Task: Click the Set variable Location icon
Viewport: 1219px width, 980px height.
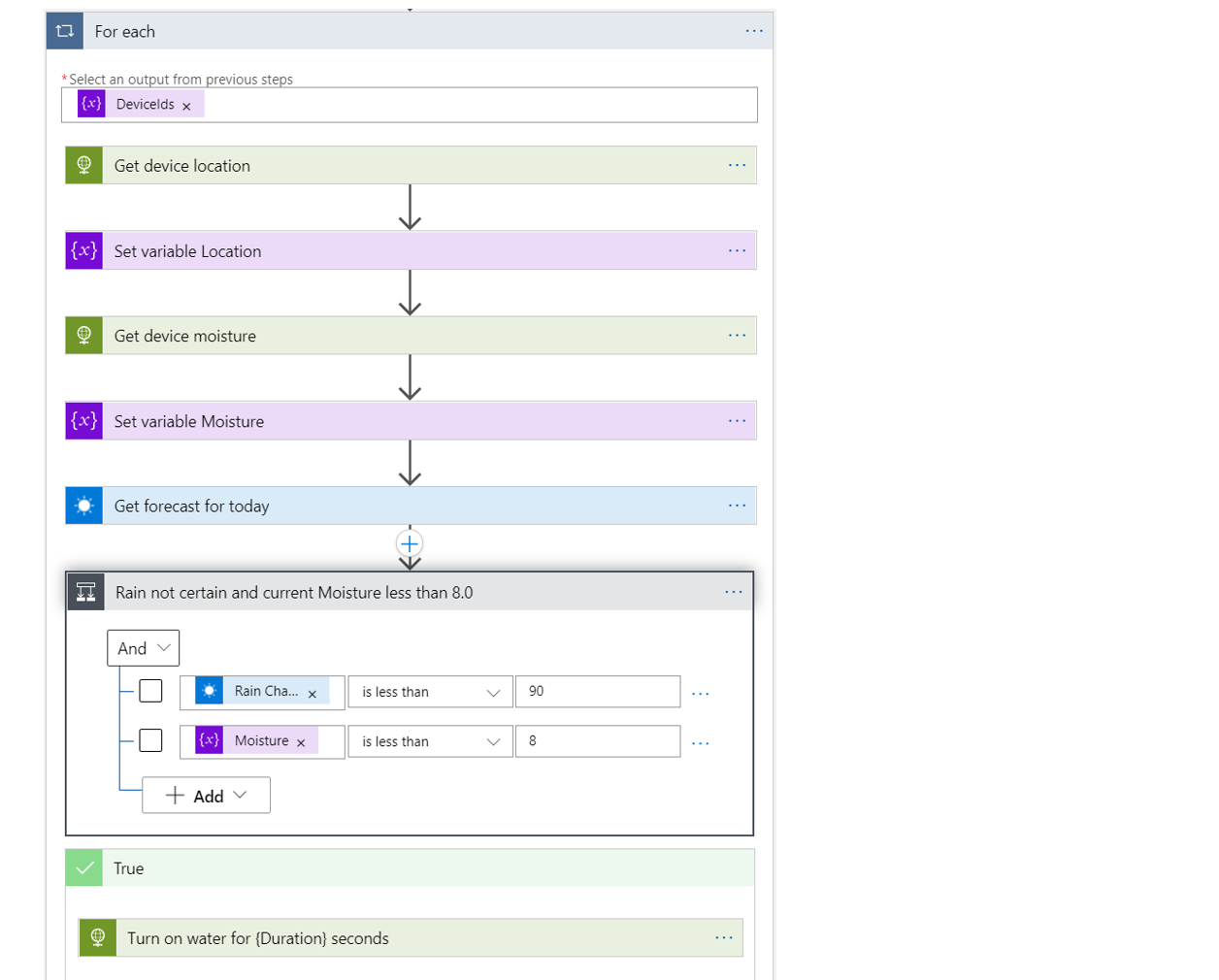Action: click(x=84, y=250)
